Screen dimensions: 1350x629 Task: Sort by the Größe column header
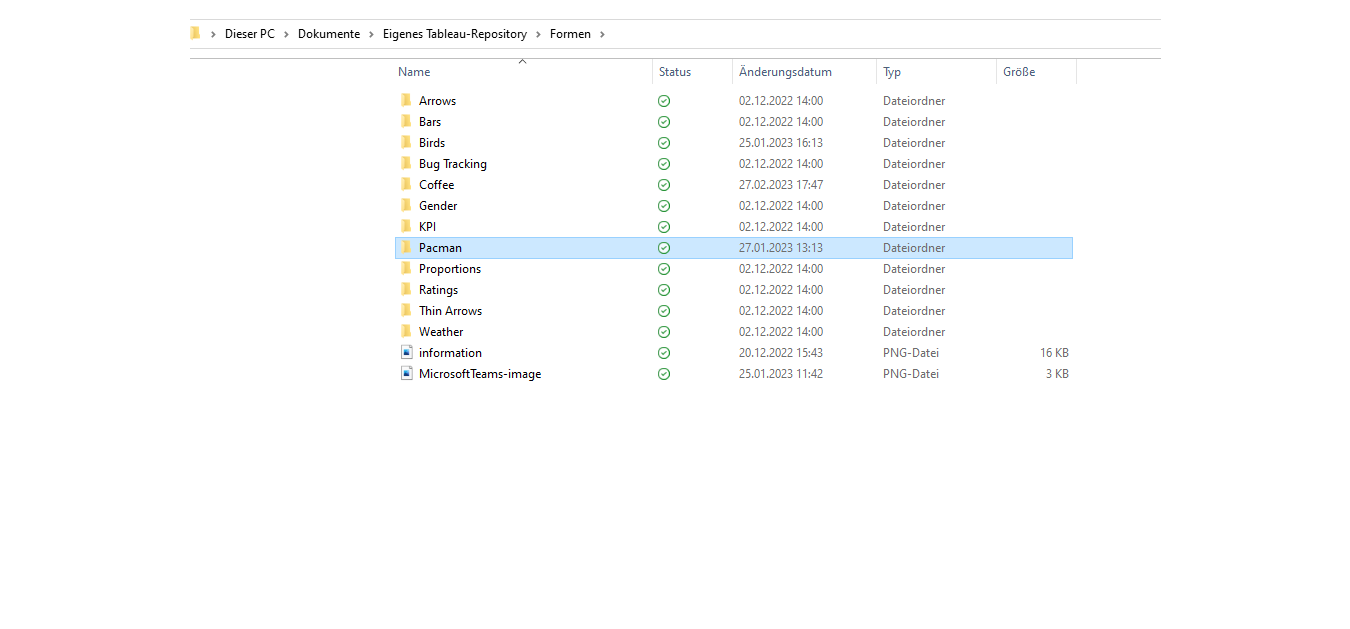coord(1019,72)
